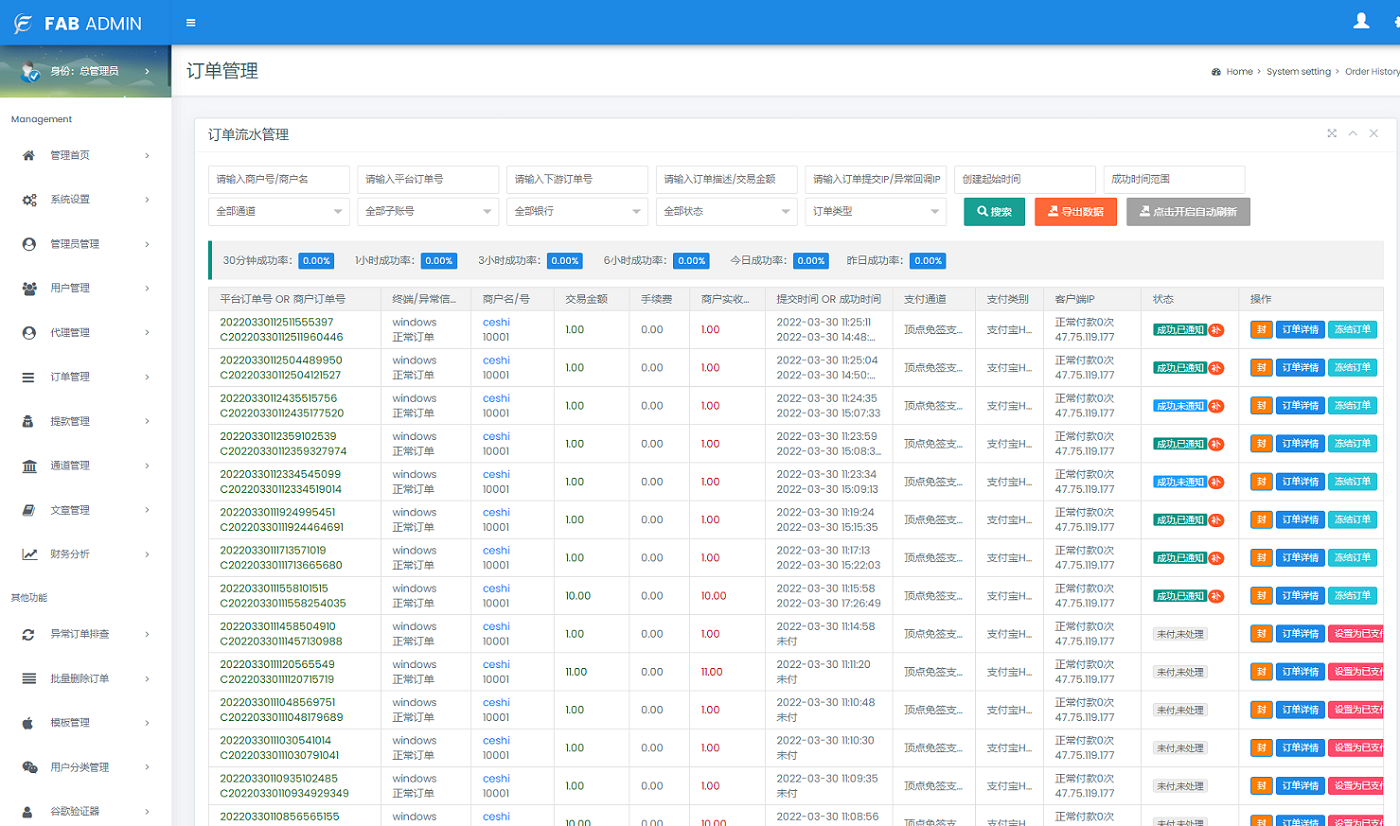Screen dimensions: 1400x826
Task: Toggle auto refresh with 点击开启自动刷新 button
Action: click(1188, 212)
